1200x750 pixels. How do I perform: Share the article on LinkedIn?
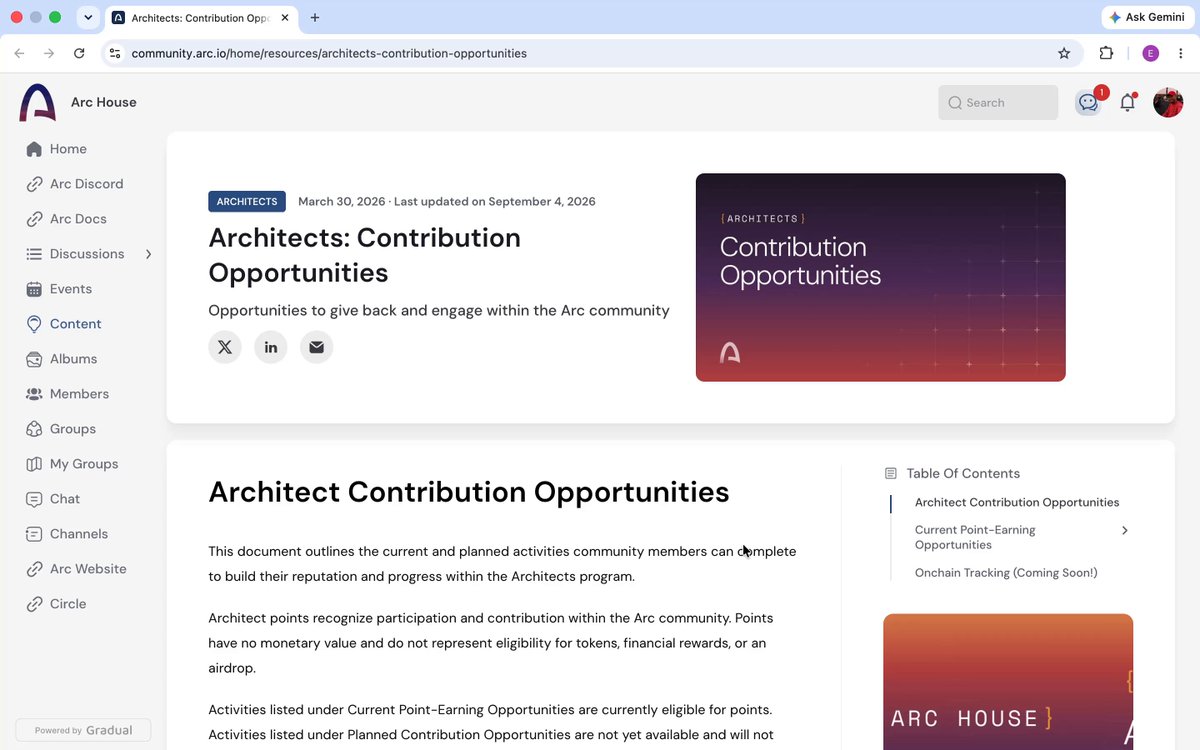[271, 347]
